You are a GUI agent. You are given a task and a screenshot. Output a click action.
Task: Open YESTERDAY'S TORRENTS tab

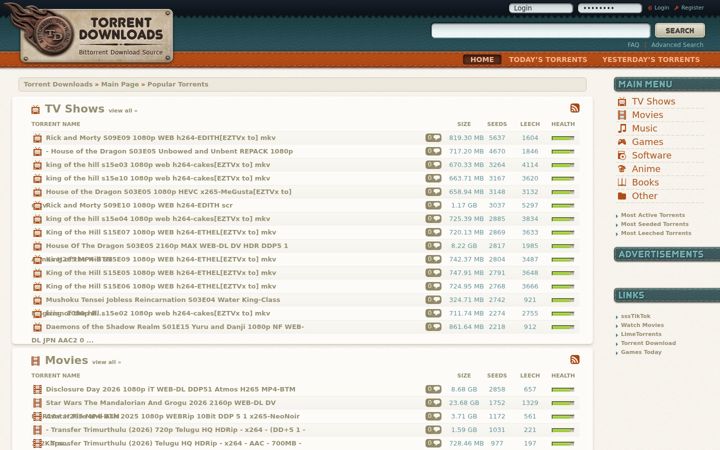(651, 60)
